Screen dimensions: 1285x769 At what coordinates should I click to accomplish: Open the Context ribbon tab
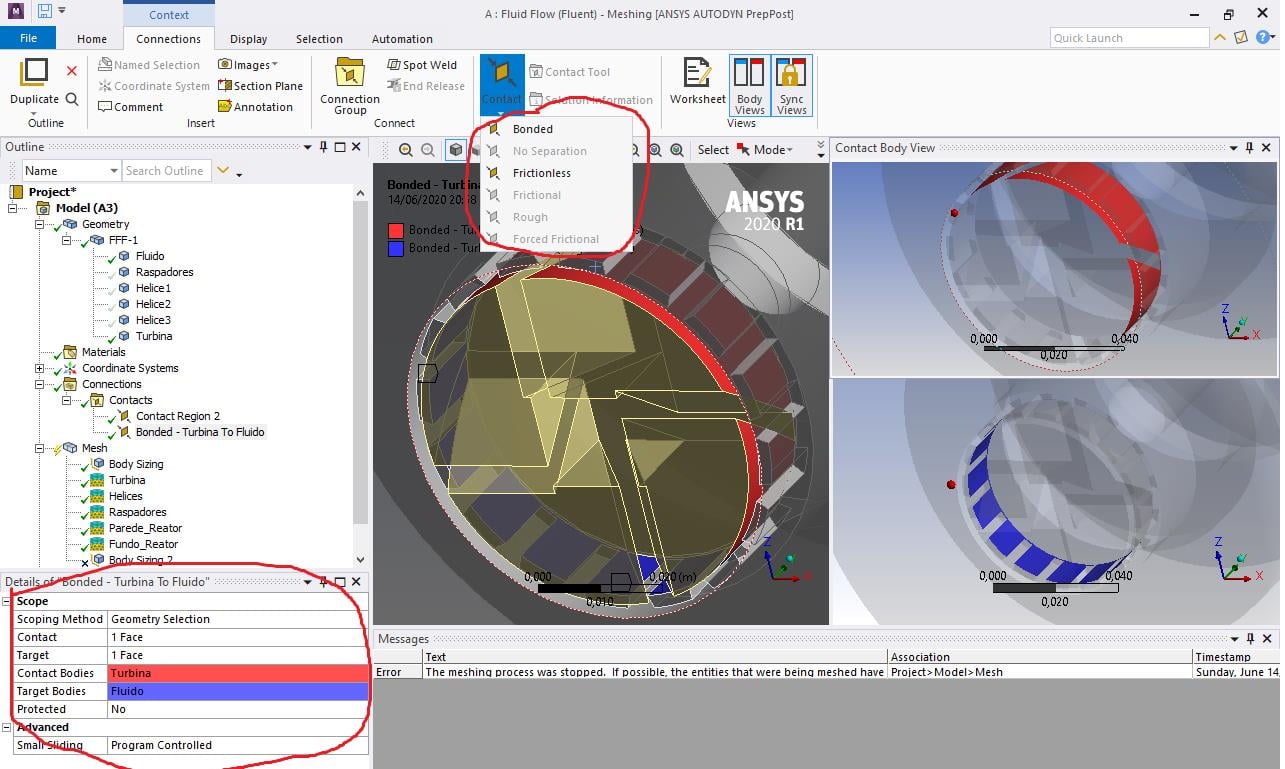coord(169,14)
